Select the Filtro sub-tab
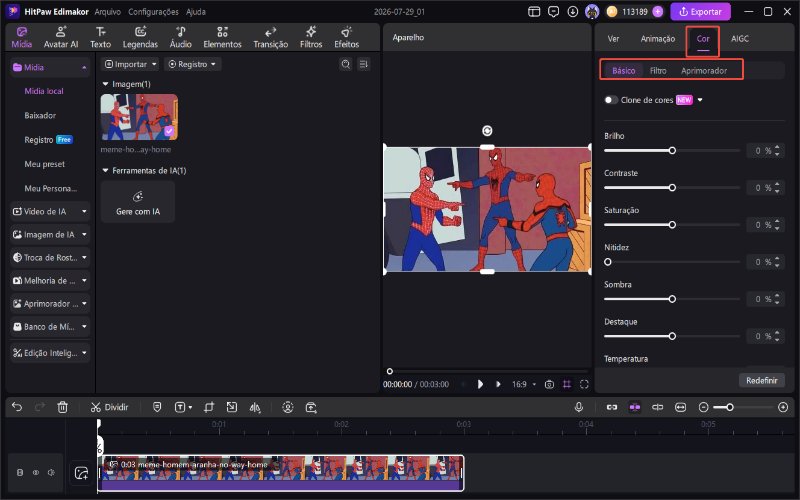This screenshot has width=800, height=500. click(658, 70)
